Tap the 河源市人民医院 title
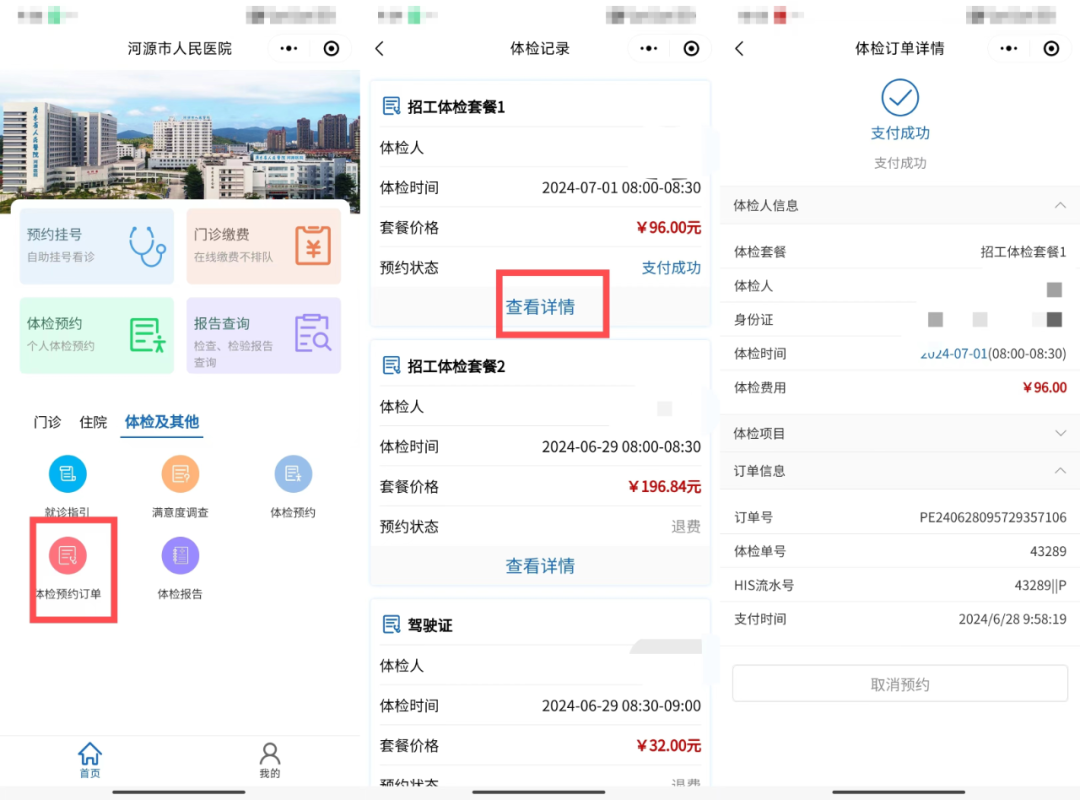 179,48
